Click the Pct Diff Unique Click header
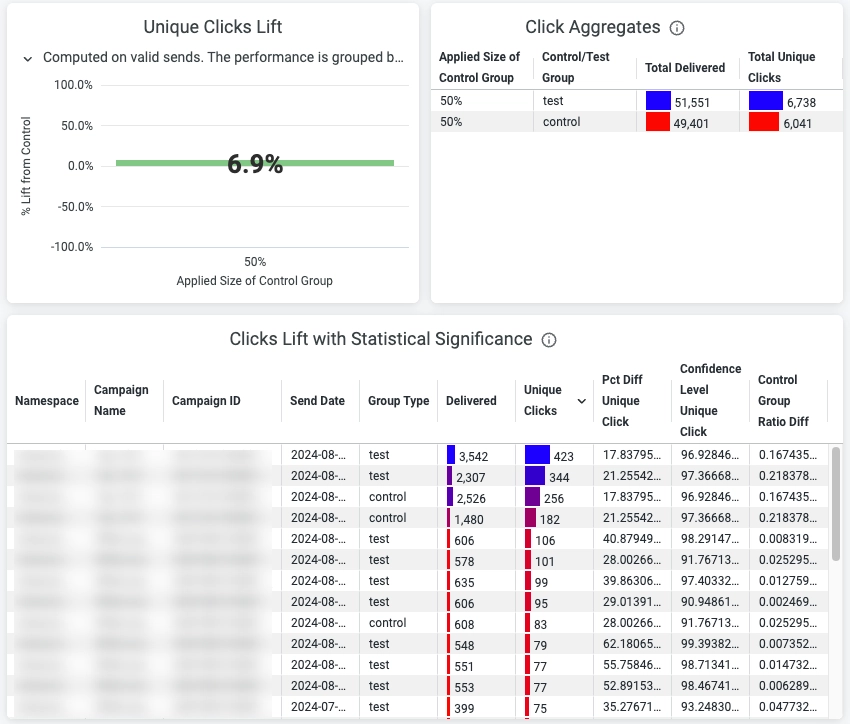This screenshot has width=850, height=724. pos(622,400)
